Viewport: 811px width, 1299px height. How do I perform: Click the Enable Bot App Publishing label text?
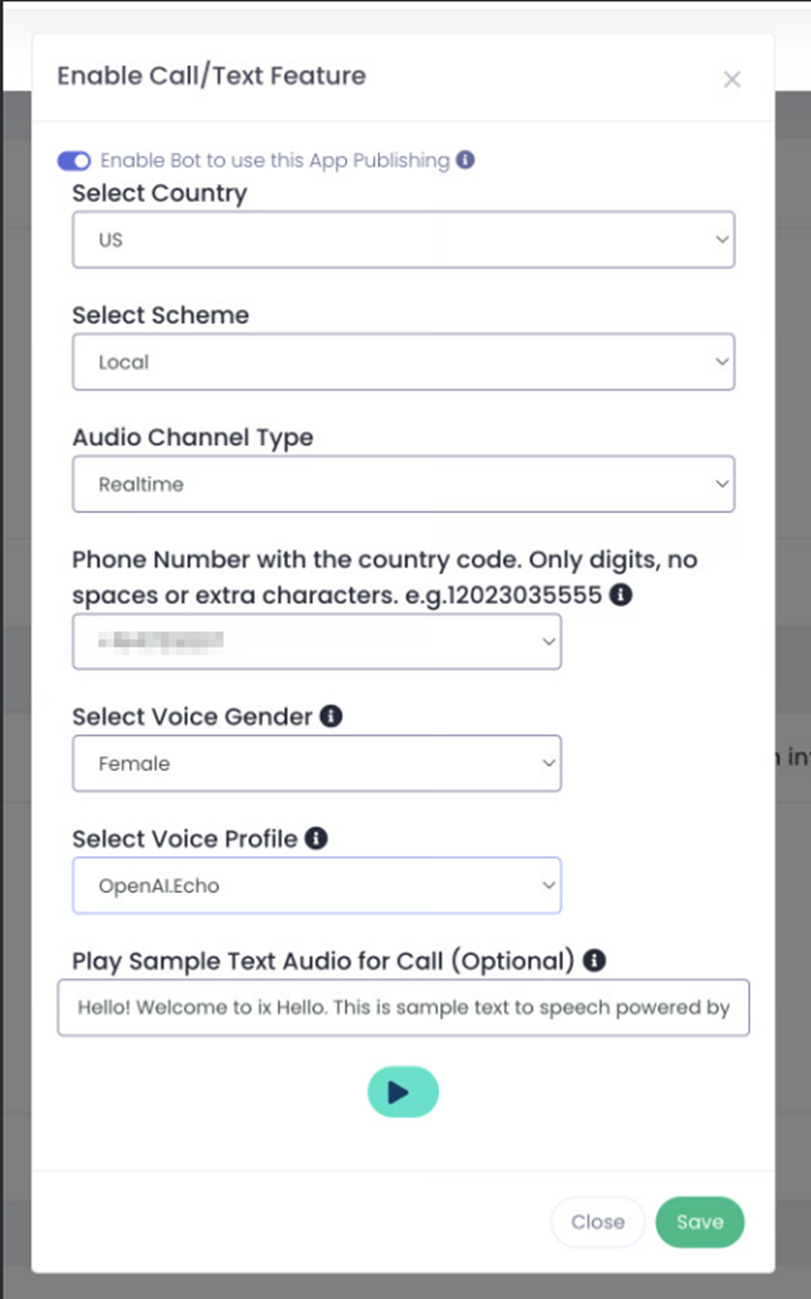(275, 161)
